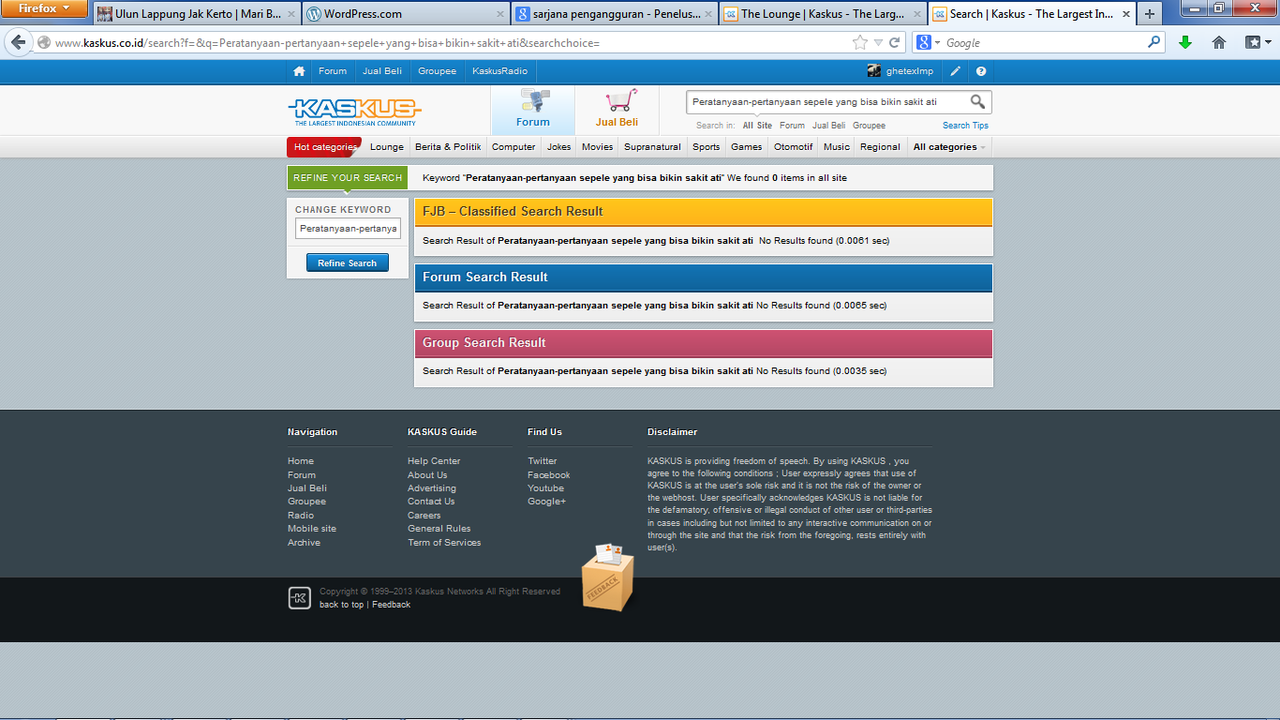
Task: Switch to The Lounge Kaskus tab
Action: [x=823, y=14]
